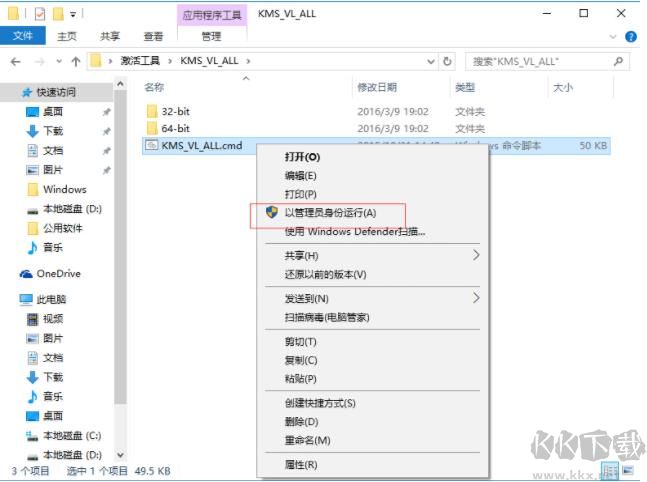647x482 pixels.
Task: Expand address bar history dropdown
Action: 431,61
